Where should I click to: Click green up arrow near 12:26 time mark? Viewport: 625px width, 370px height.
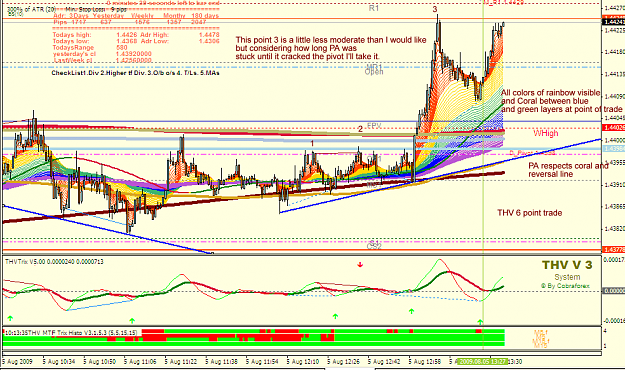coord(335,316)
